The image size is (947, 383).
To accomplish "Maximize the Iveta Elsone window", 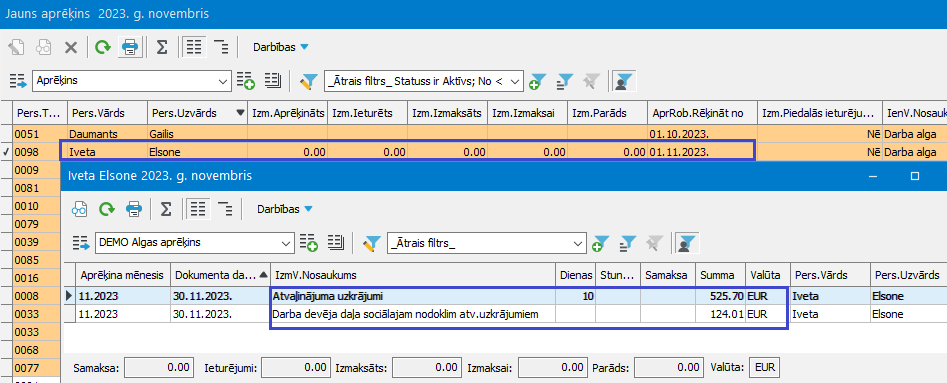I will 914,176.
